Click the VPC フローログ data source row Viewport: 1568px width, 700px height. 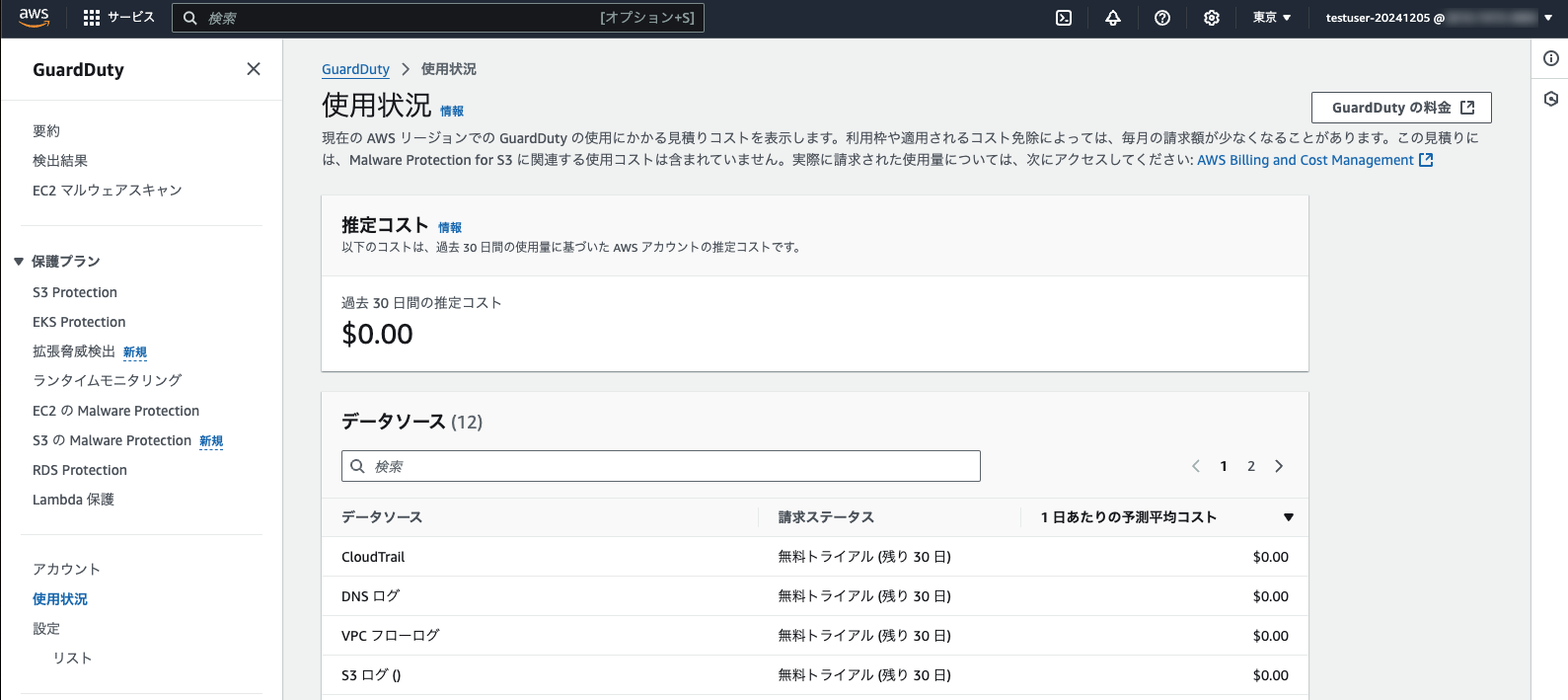[815, 636]
